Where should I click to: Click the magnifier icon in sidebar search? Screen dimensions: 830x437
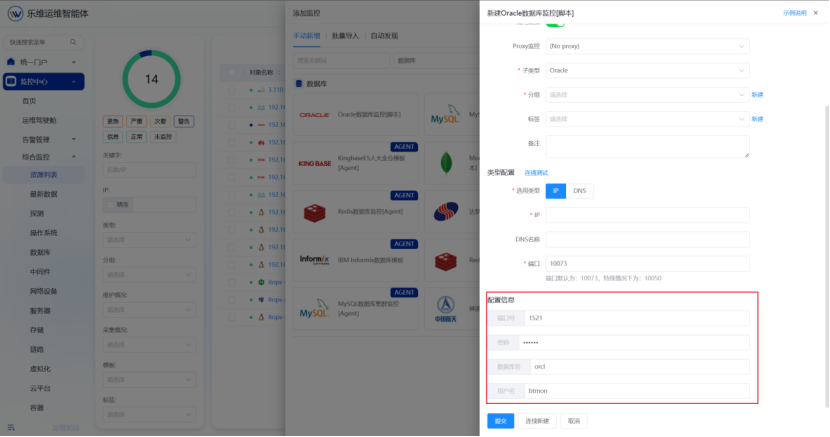[73, 42]
